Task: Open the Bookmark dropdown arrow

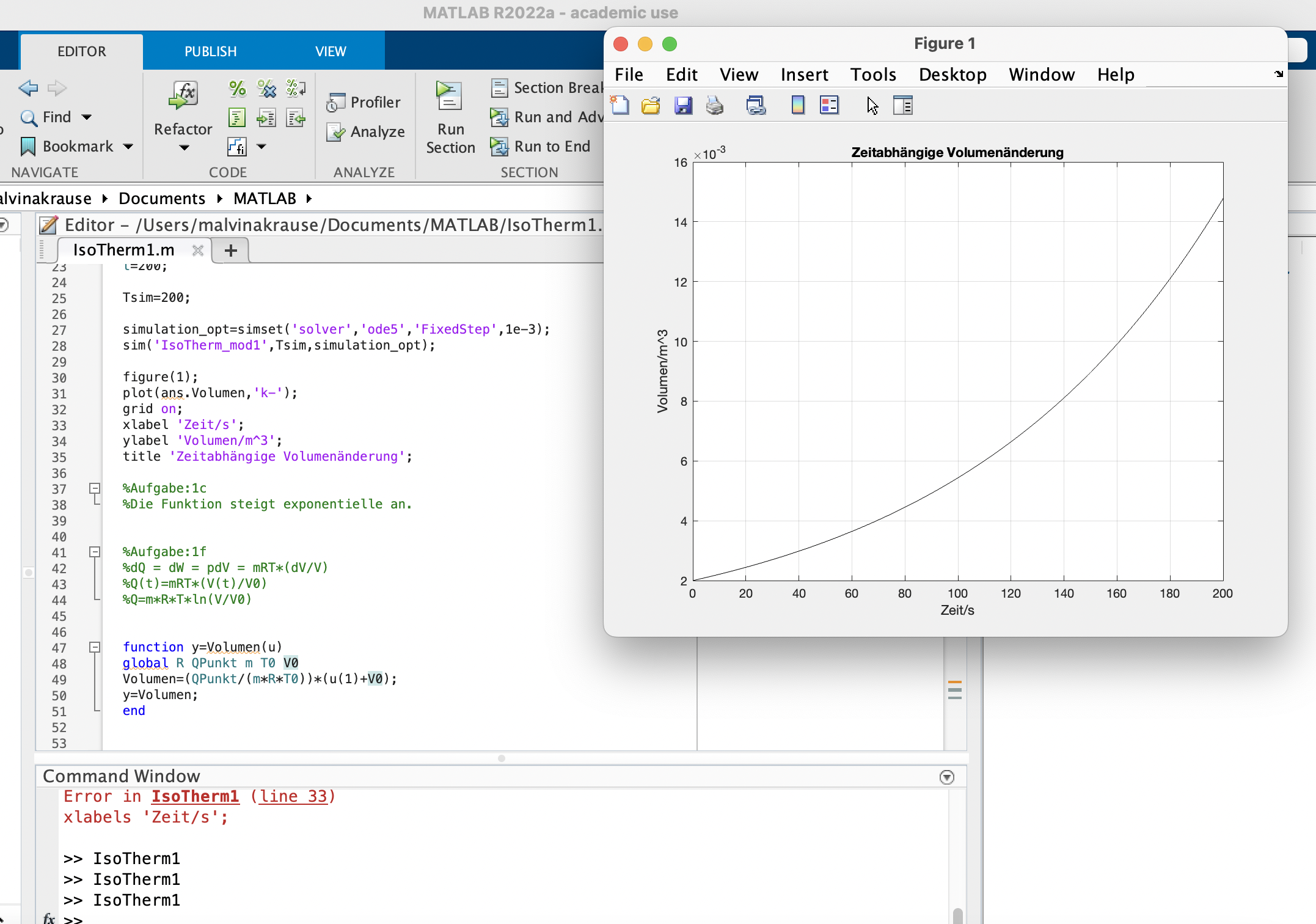Action: tap(128, 147)
